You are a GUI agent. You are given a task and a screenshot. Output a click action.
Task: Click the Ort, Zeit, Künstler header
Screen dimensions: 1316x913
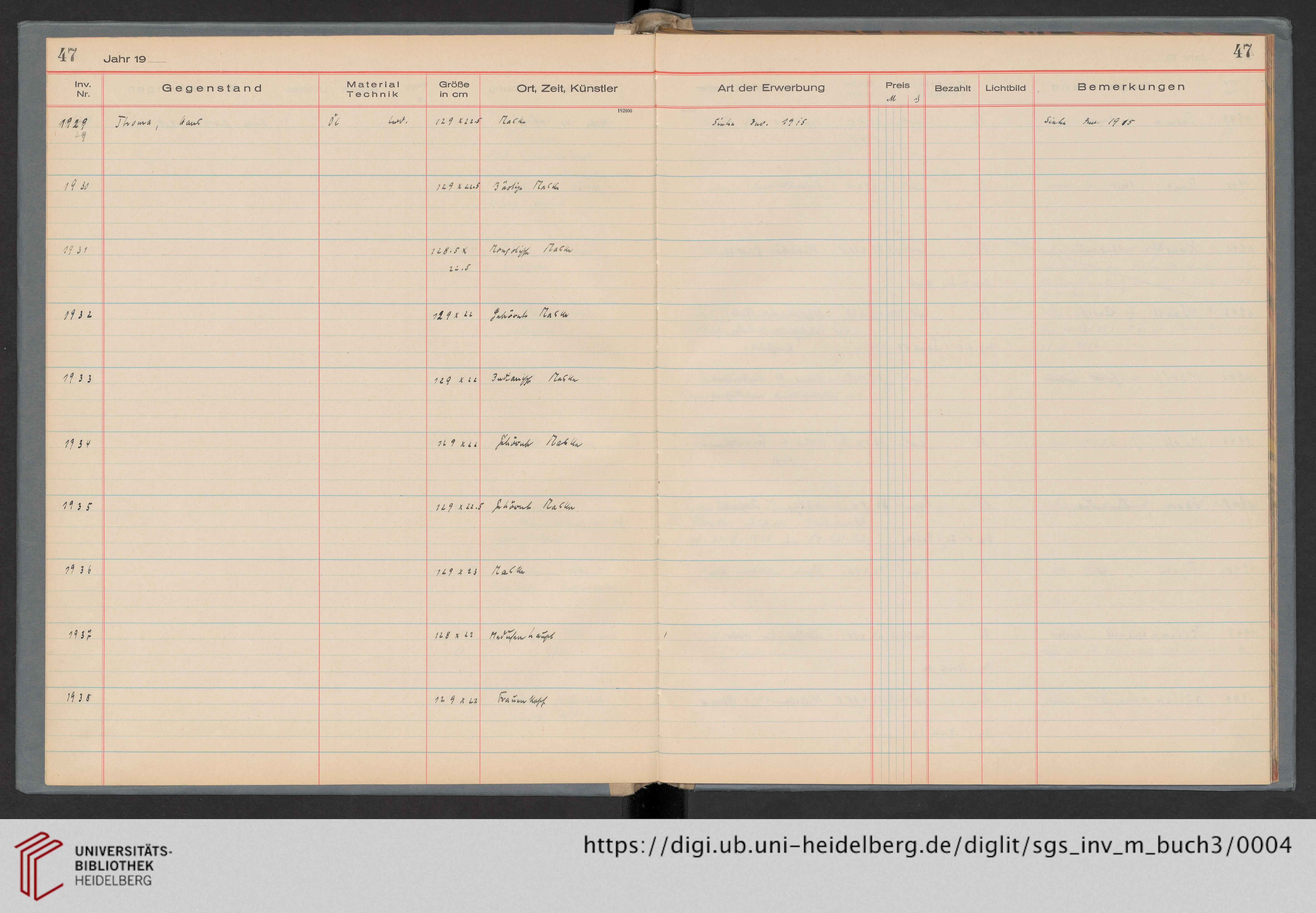point(566,88)
